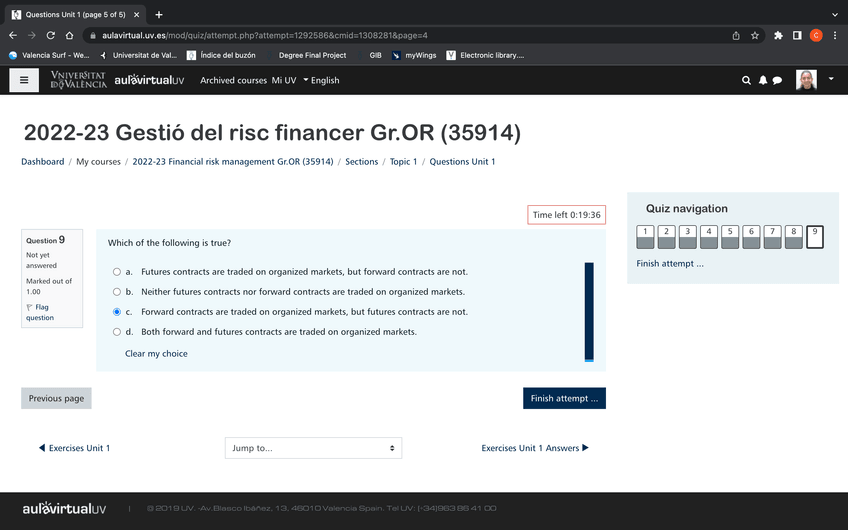Select option d Both forward and futures
Screen dimensions: 848x530
tap(117, 332)
